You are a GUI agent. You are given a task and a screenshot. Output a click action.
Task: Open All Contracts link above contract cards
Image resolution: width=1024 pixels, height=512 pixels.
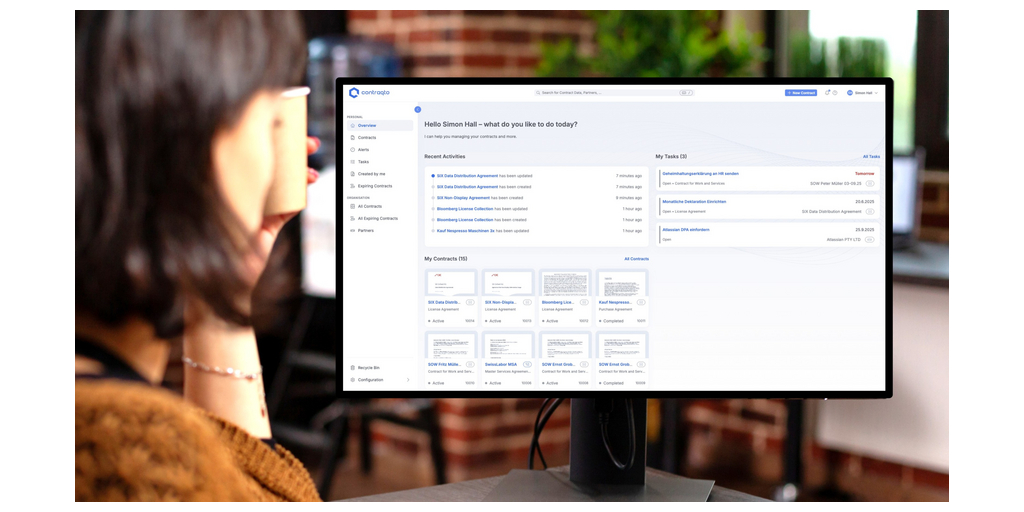pyautogui.click(x=636, y=259)
